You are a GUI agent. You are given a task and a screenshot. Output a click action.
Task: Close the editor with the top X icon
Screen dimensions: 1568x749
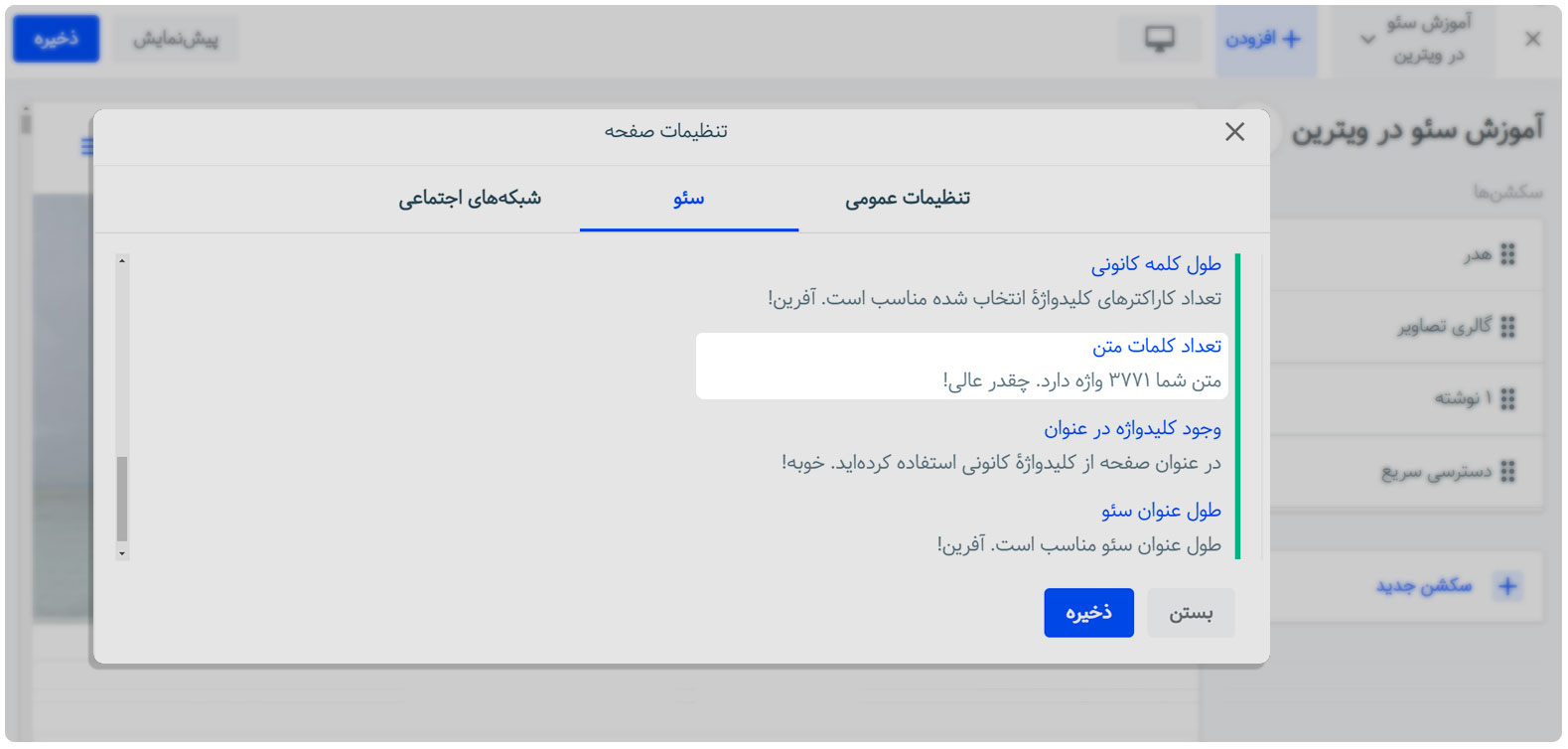[1532, 39]
